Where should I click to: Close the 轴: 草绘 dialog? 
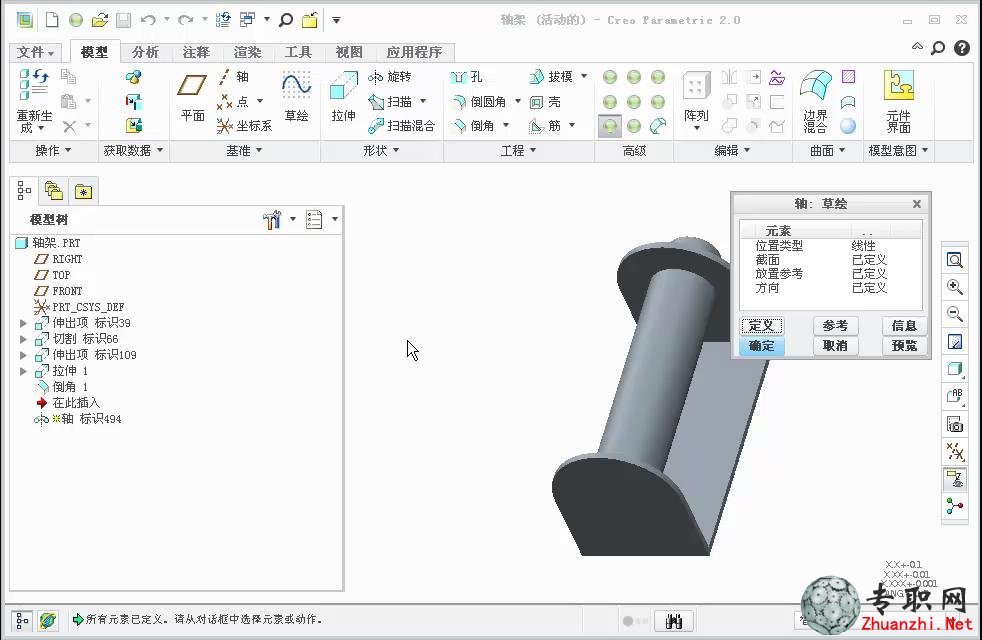coord(917,204)
